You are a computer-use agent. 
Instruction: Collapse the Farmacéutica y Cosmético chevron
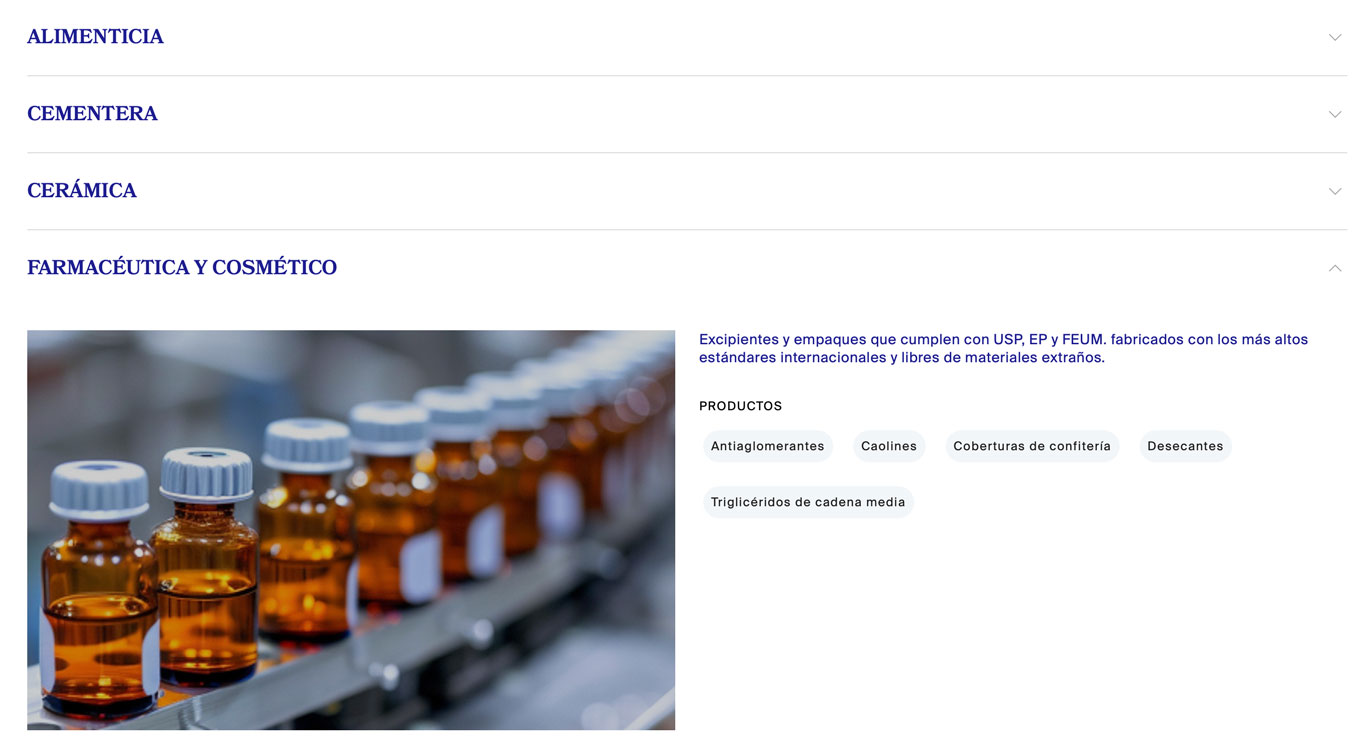(x=1334, y=268)
